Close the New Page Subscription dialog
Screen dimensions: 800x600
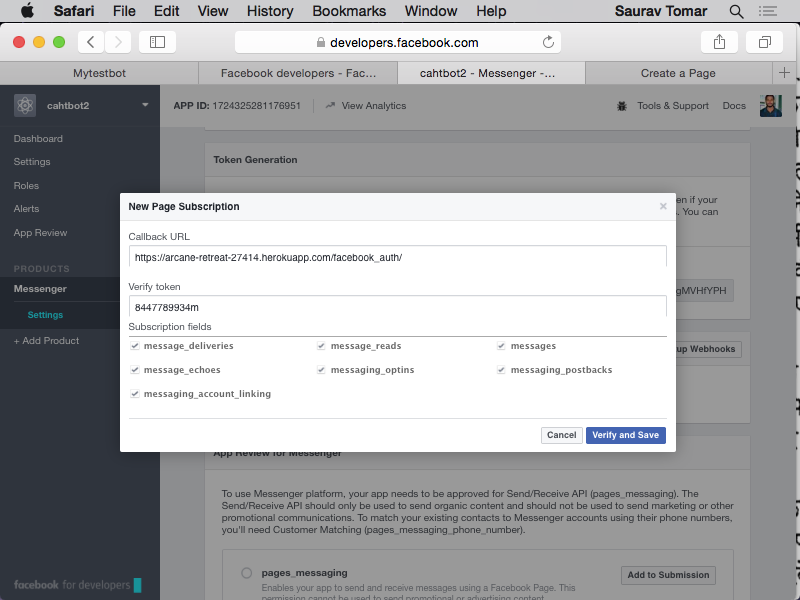pyautogui.click(x=663, y=206)
